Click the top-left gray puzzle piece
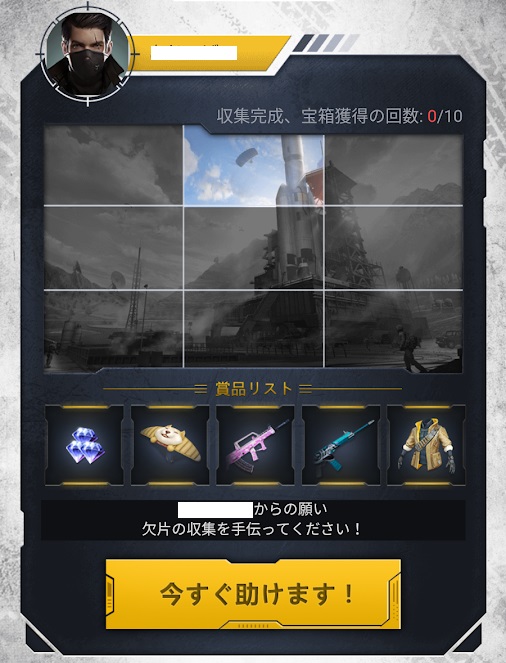Screen dimensions: 506x663 pyautogui.click(x=113, y=165)
